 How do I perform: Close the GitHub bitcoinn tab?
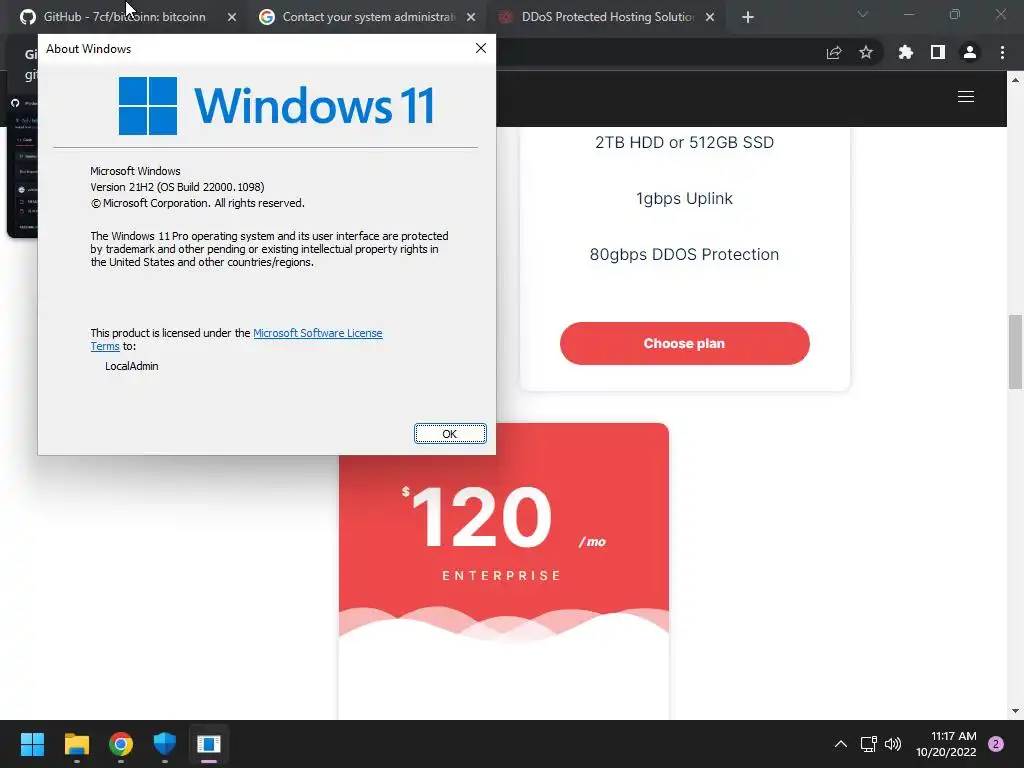coord(231,17)
